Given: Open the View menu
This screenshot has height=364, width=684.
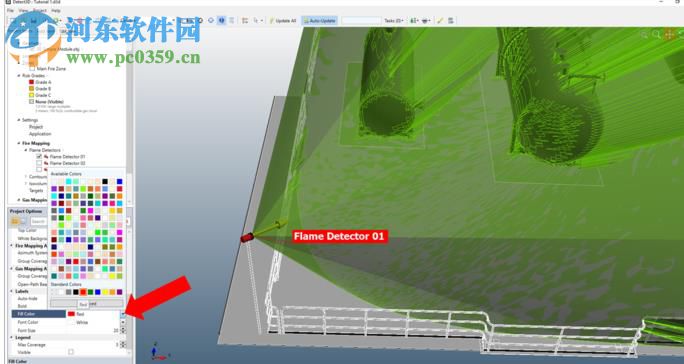Looking at the screenshot, I should tap(23, 10).
